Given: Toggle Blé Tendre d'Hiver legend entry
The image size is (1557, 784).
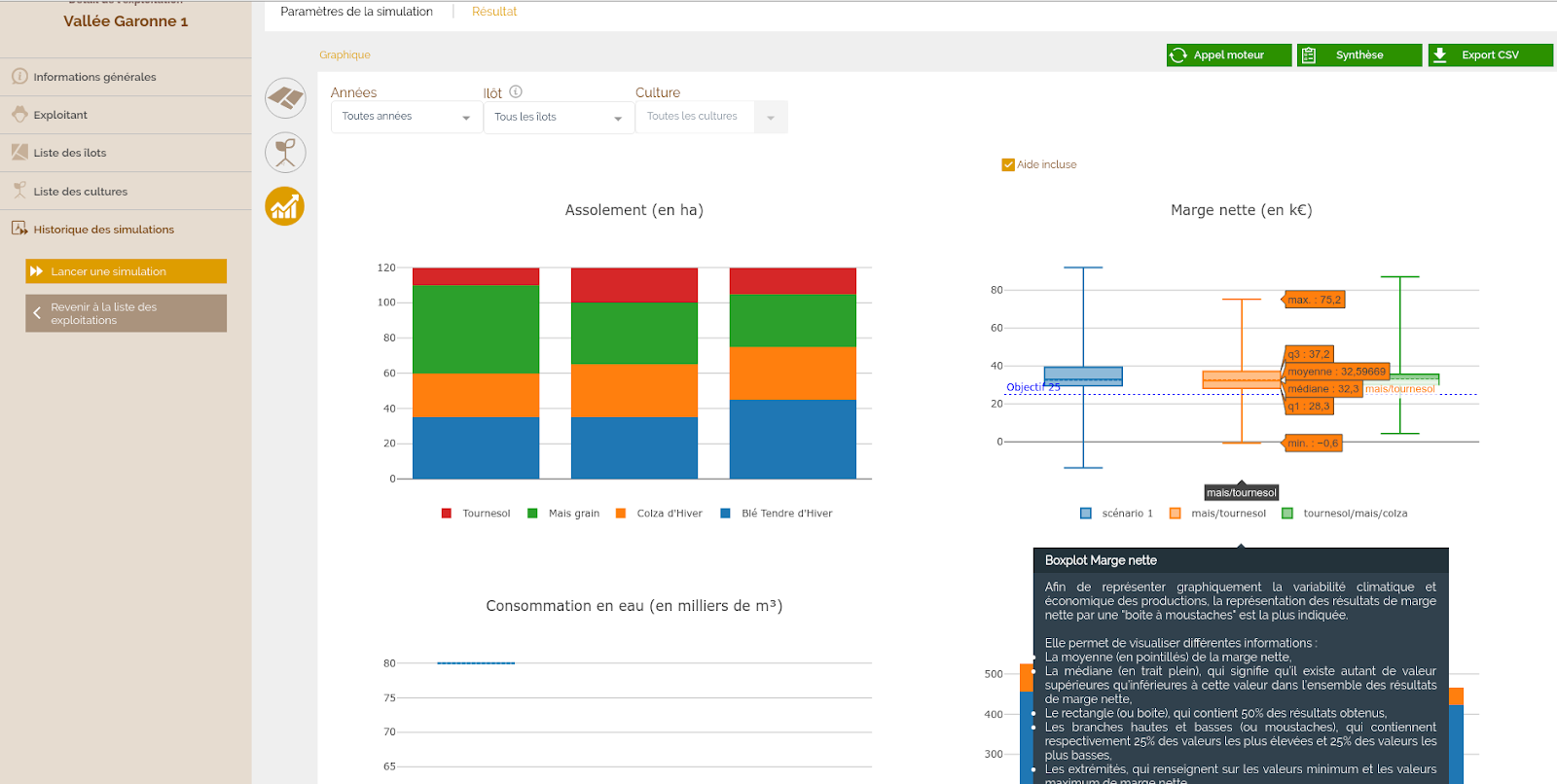Looking at the screenshot, I should [777, 514].
